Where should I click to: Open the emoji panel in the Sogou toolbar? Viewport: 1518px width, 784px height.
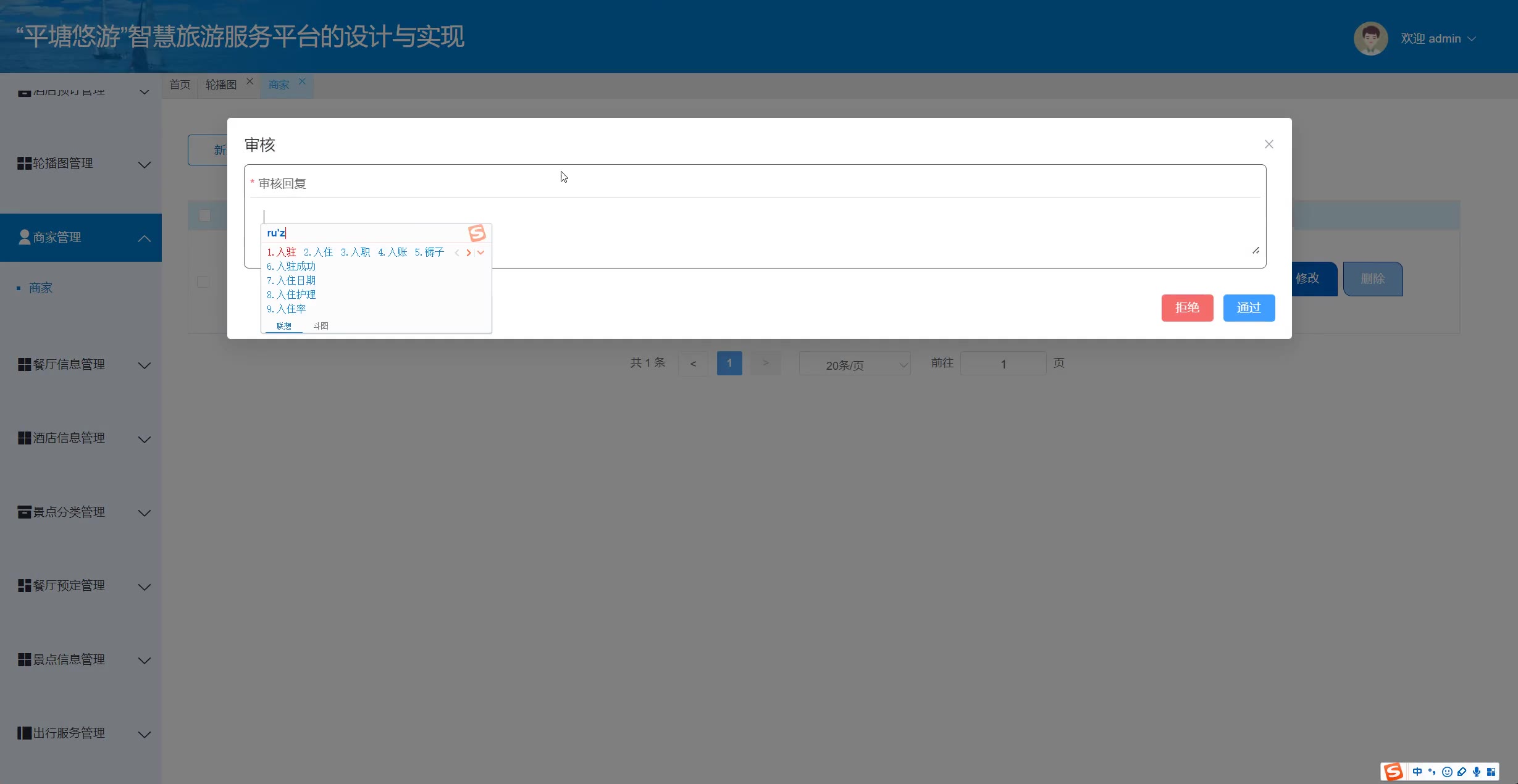click(1447, 772)
